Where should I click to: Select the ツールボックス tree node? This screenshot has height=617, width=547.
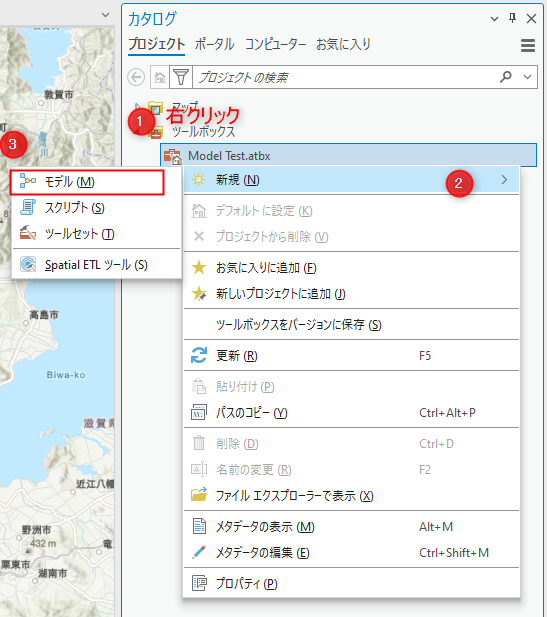pos(203,131)
